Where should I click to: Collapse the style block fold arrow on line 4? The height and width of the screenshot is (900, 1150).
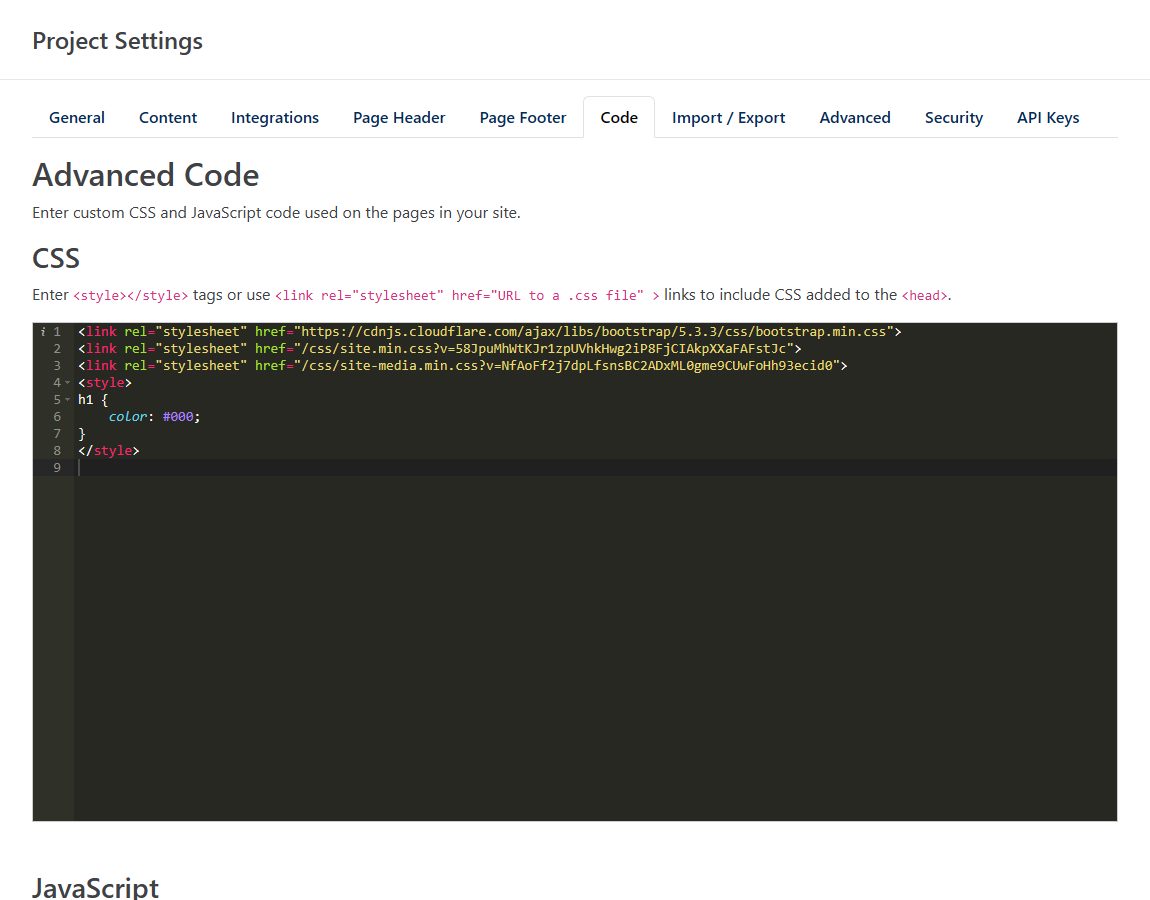pyautogui.click(x=67, y=383)
